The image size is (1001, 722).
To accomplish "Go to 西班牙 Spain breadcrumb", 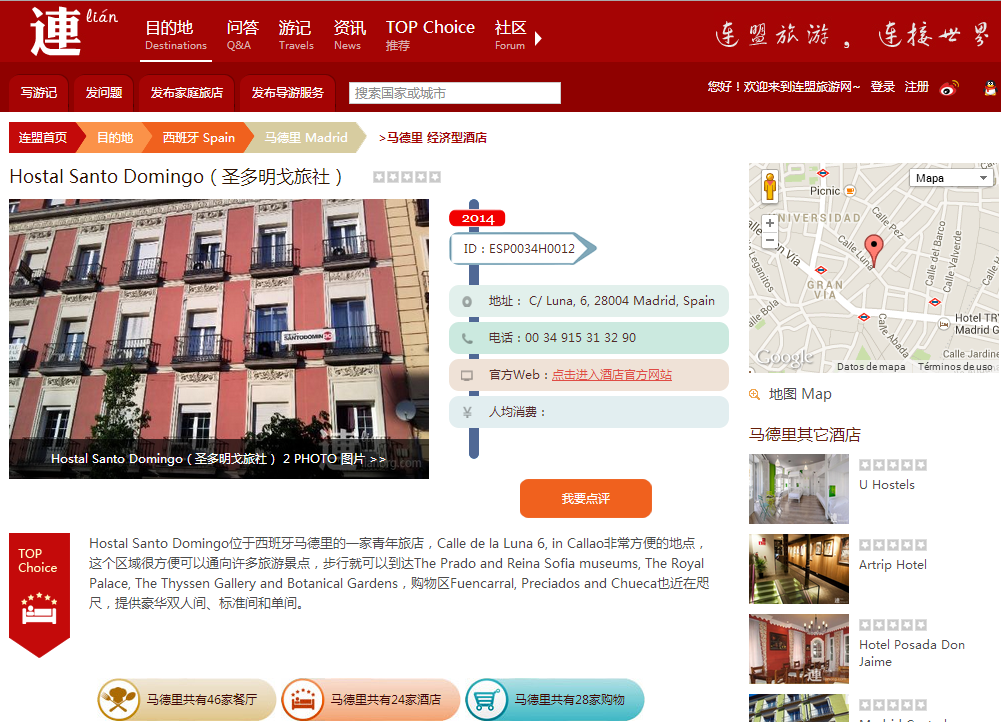I will (x=199, y=137).
